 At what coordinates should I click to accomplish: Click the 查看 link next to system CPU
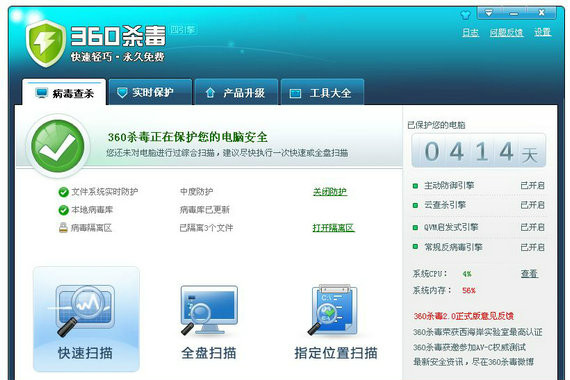[x=529, y=273]
